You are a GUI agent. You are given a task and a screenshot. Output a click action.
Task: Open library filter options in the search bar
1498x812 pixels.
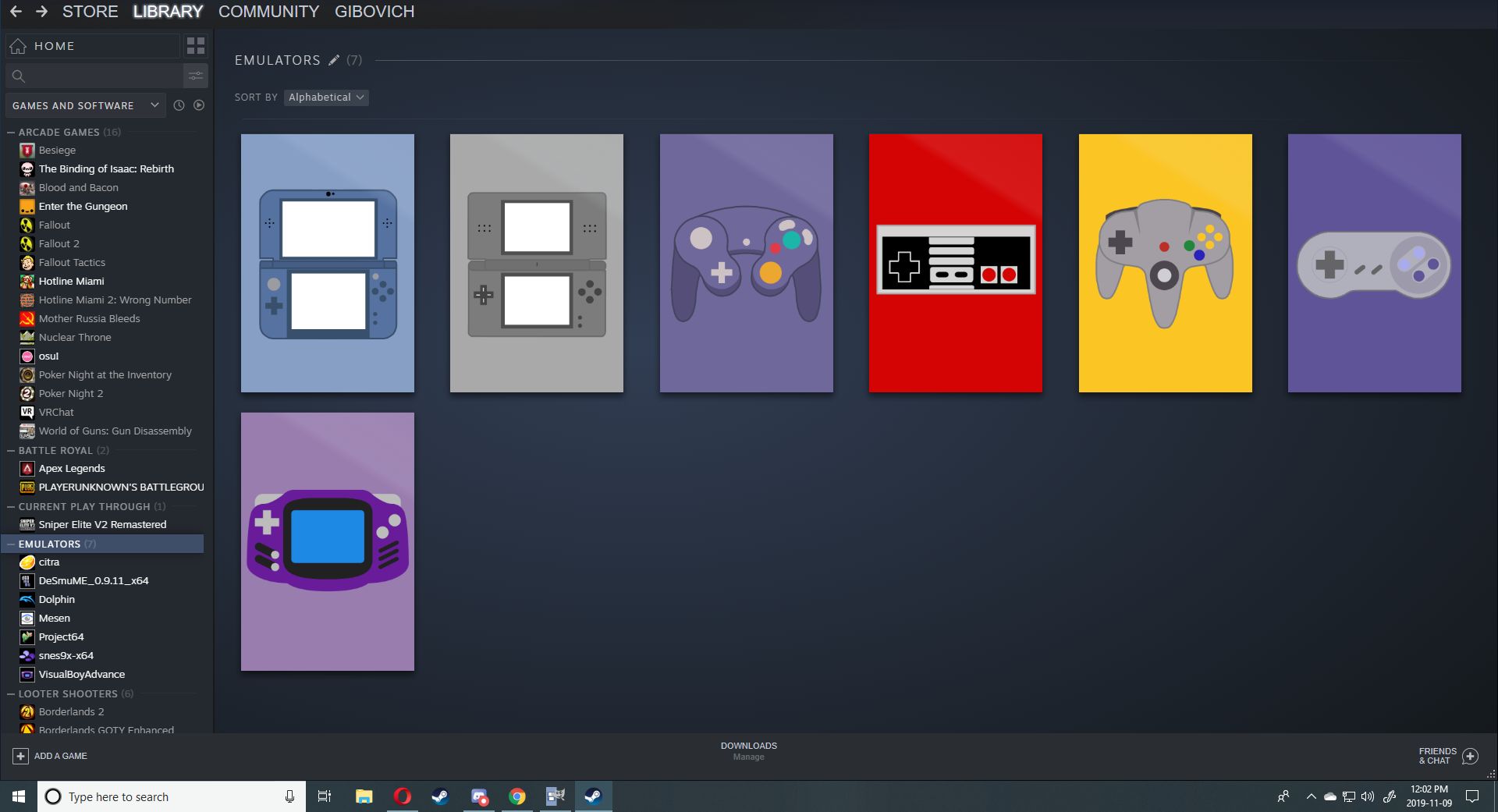click(195, 76)
